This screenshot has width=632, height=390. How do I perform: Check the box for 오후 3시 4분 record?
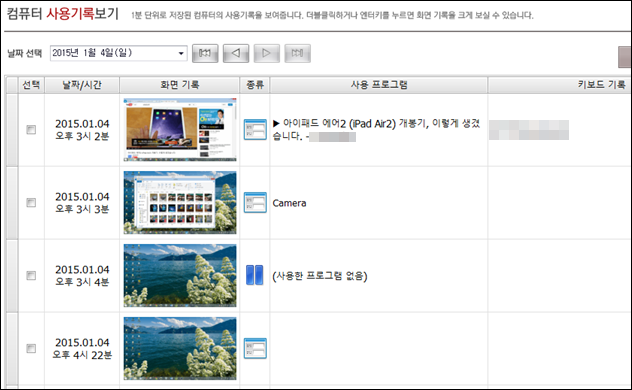(x=31, y=276)
